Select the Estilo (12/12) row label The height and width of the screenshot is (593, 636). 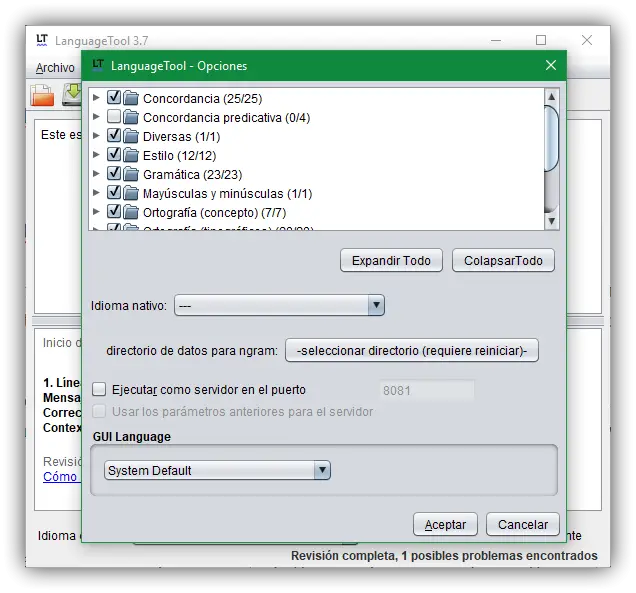tap(179, 156)
